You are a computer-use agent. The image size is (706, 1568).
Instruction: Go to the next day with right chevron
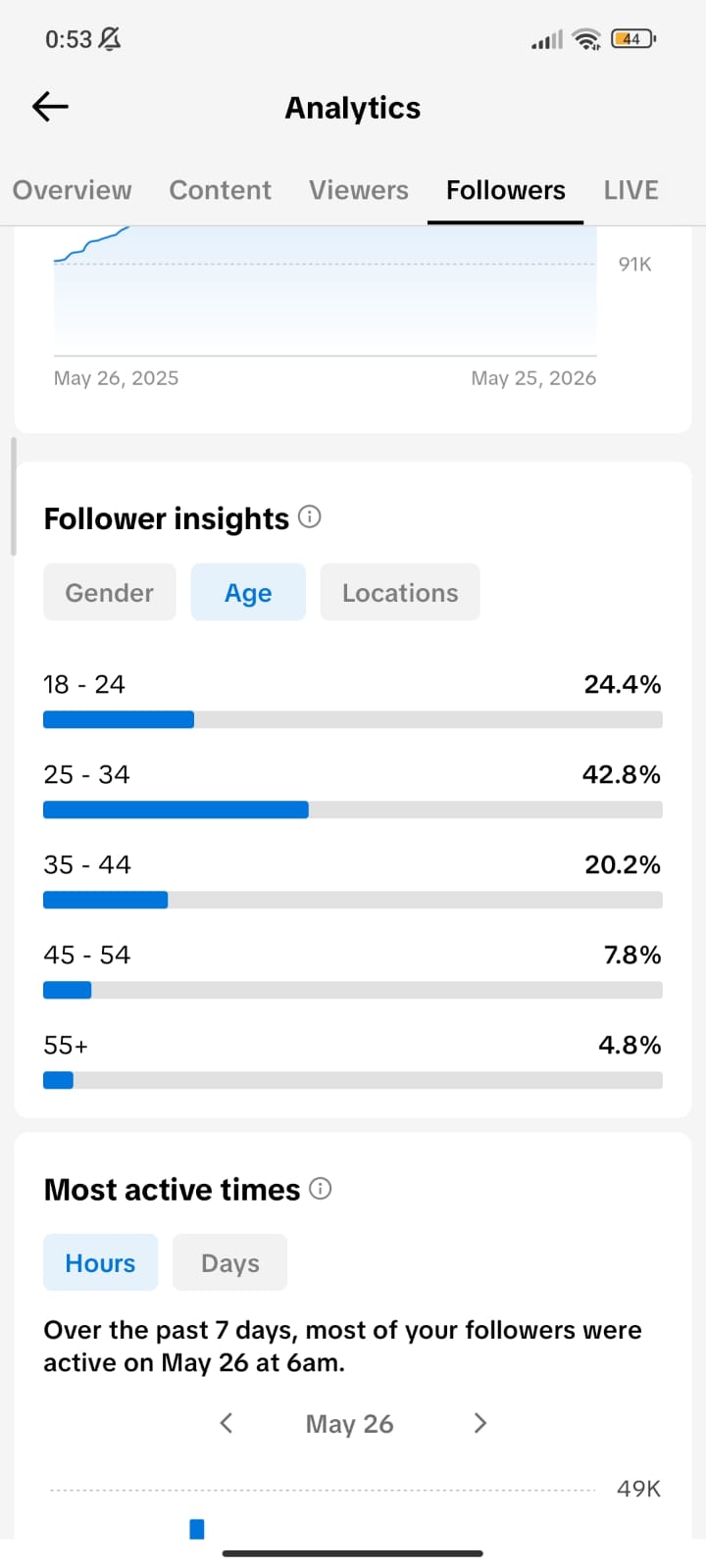coord(479,1423)
